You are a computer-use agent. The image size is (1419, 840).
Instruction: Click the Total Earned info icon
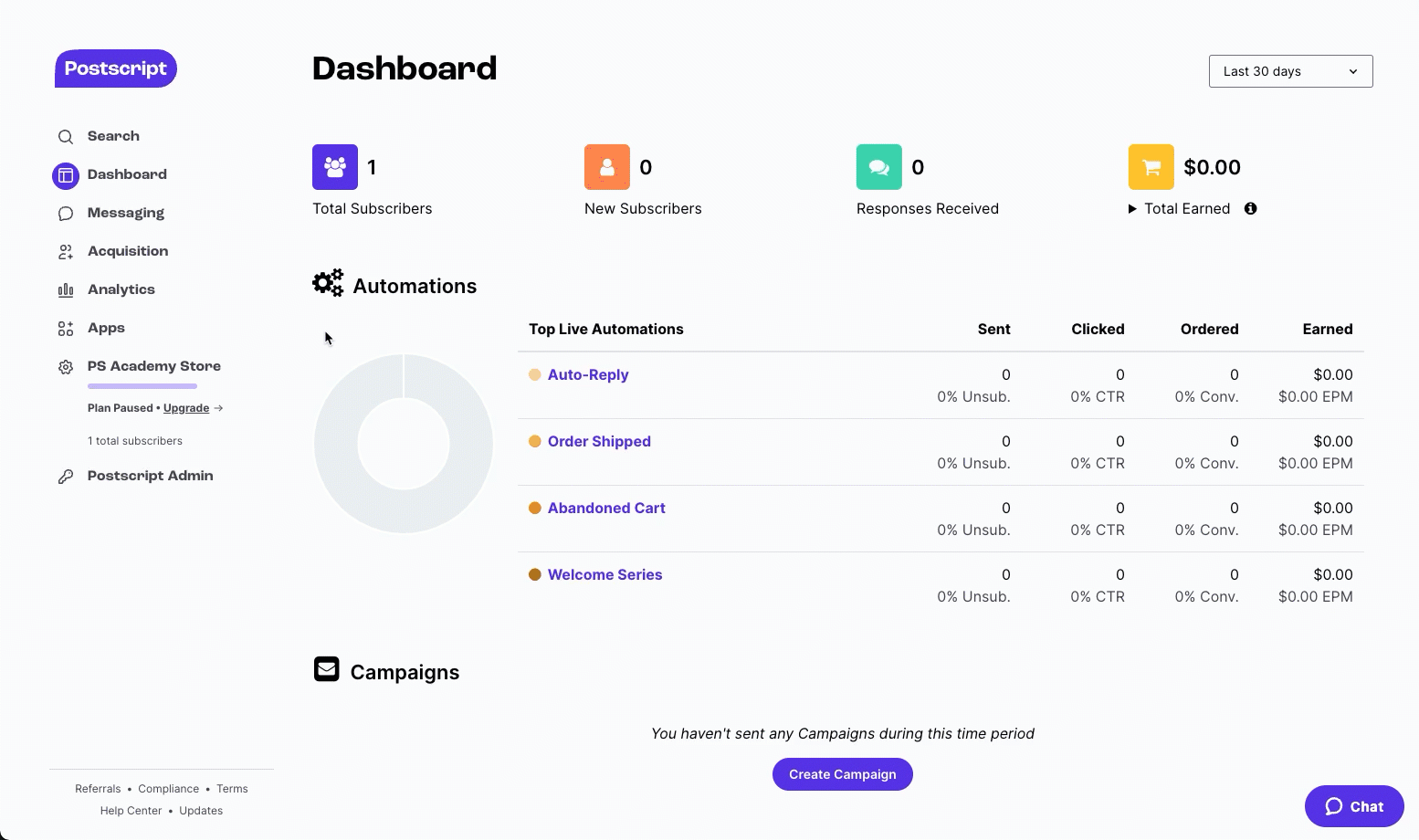point(1251,208)
